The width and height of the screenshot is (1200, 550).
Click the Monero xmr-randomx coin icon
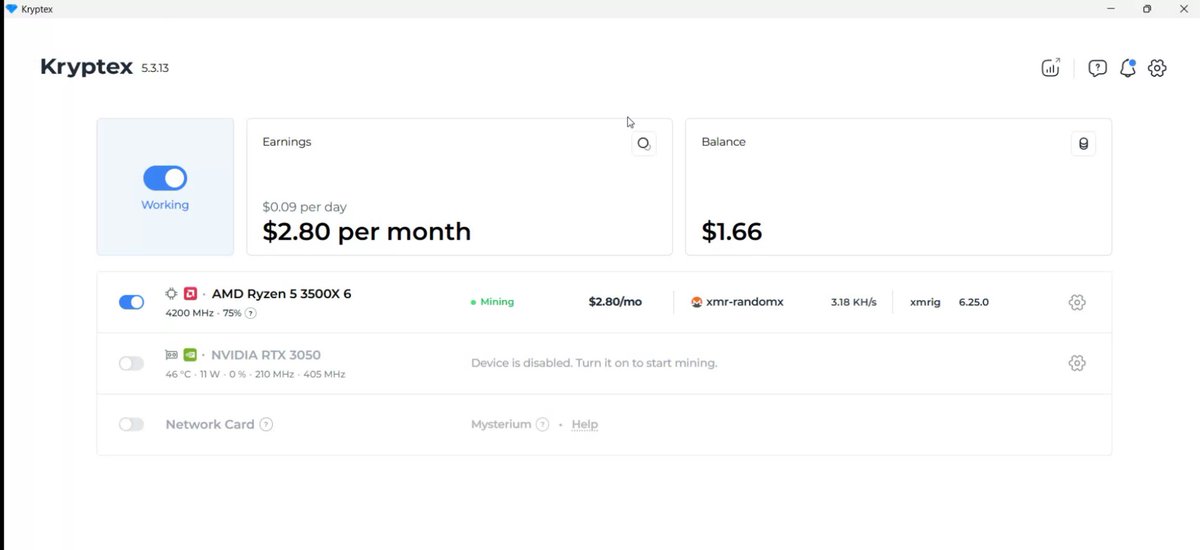[x=697, y=302]
